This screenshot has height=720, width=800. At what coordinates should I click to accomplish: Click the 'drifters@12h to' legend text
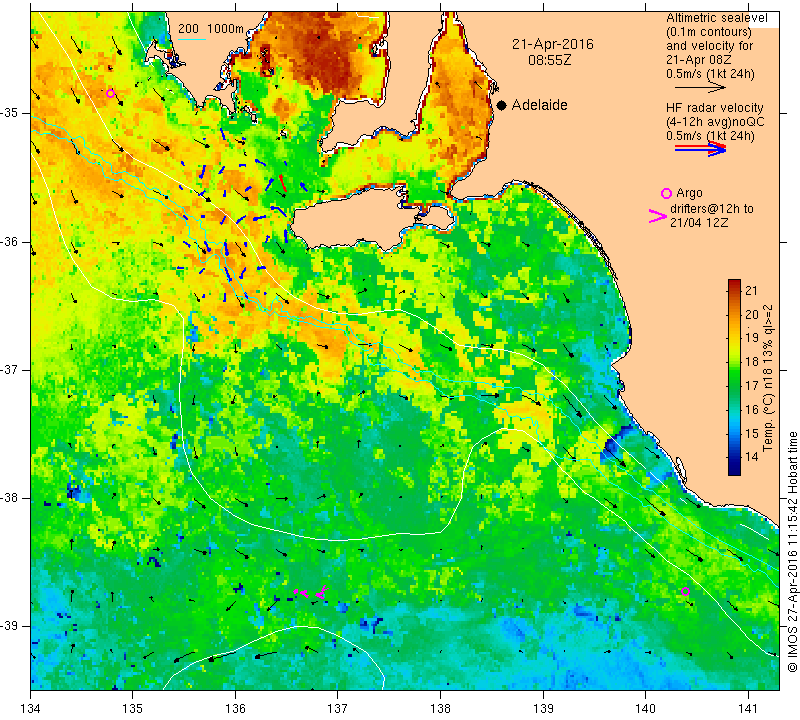[x=712, y=209]
